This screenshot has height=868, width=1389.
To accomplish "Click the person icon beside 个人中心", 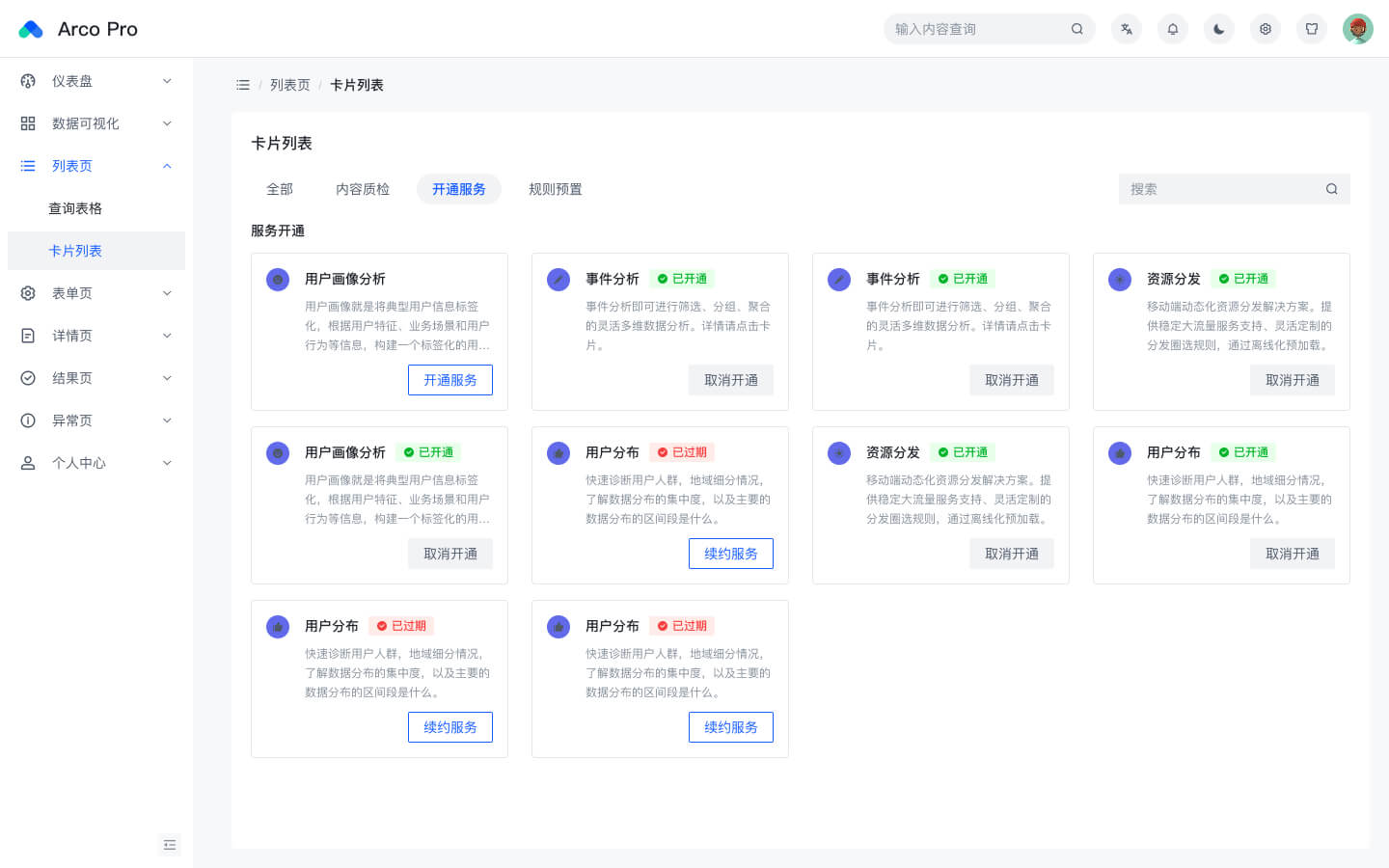I will pyautogui.click(x=28, y=463).
